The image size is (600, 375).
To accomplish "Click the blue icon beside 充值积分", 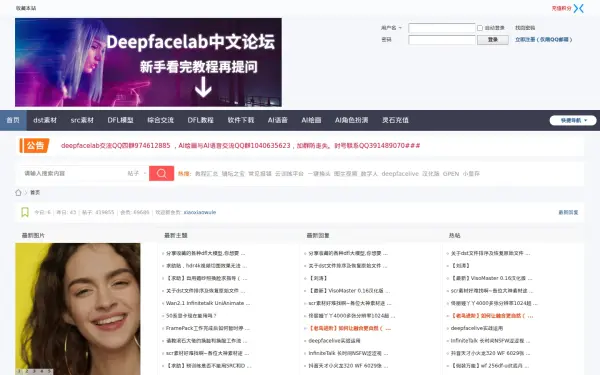I will pyautogui.click(x=579, y=8).
